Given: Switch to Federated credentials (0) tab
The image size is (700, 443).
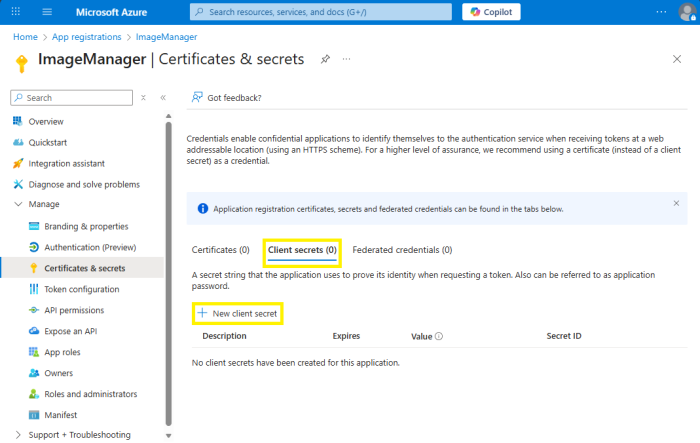Looking at the screenshot, I should click(402, 250).
